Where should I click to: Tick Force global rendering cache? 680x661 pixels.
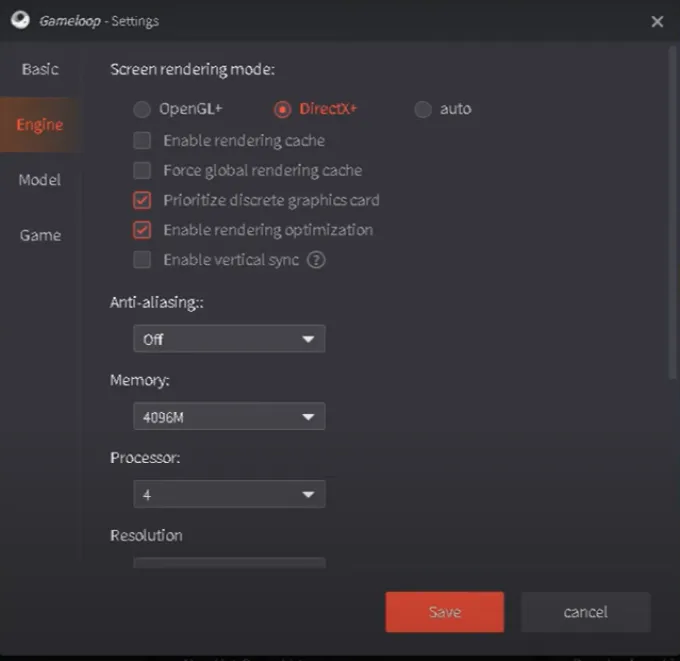[142, 170]
